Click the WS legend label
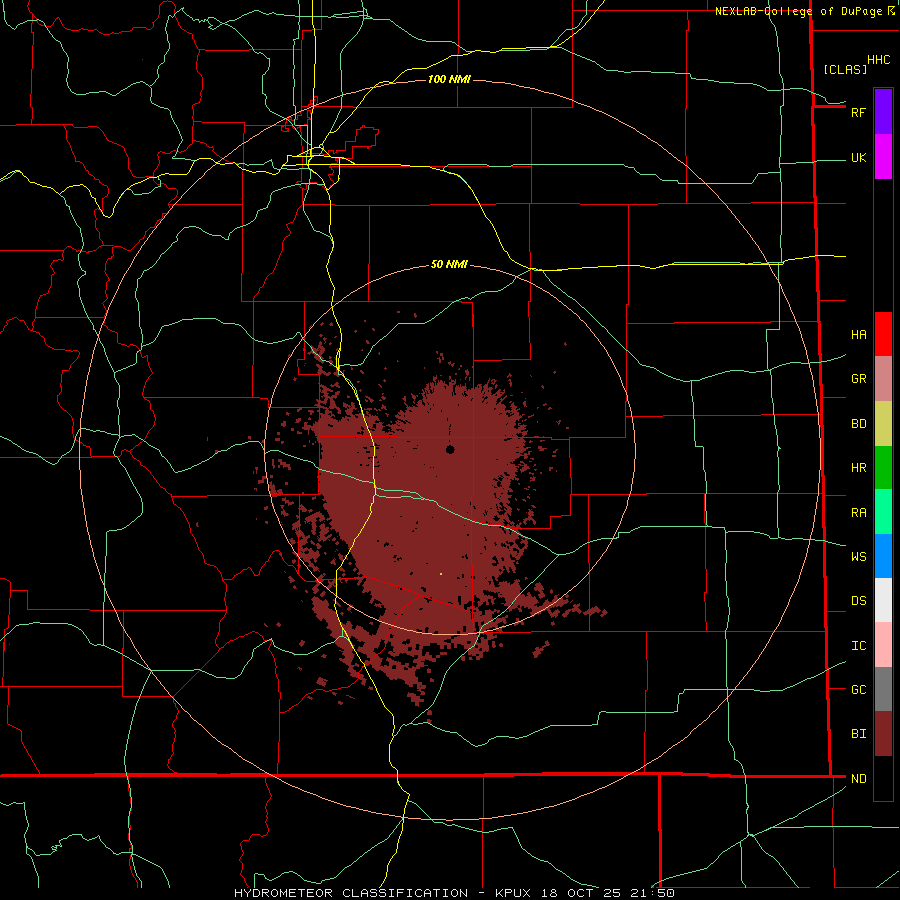The image size is (900, 900). 858,557
